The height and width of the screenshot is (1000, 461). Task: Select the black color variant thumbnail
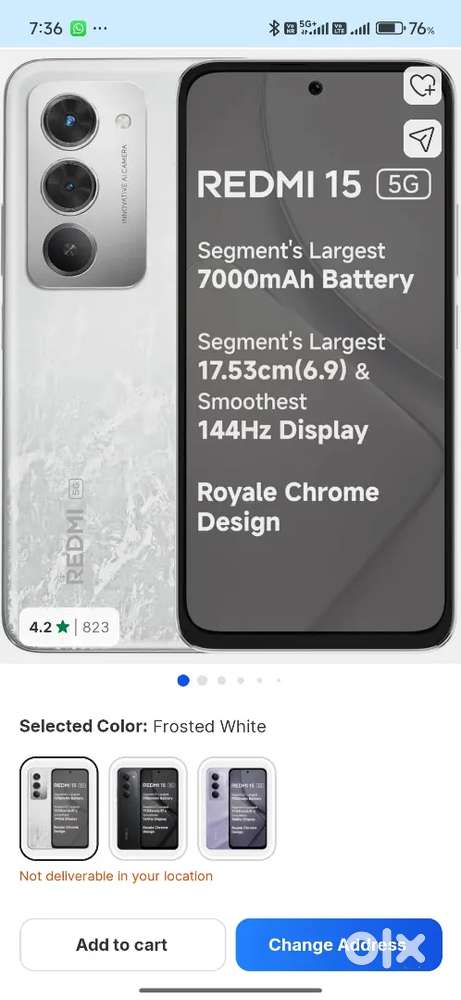148,809
